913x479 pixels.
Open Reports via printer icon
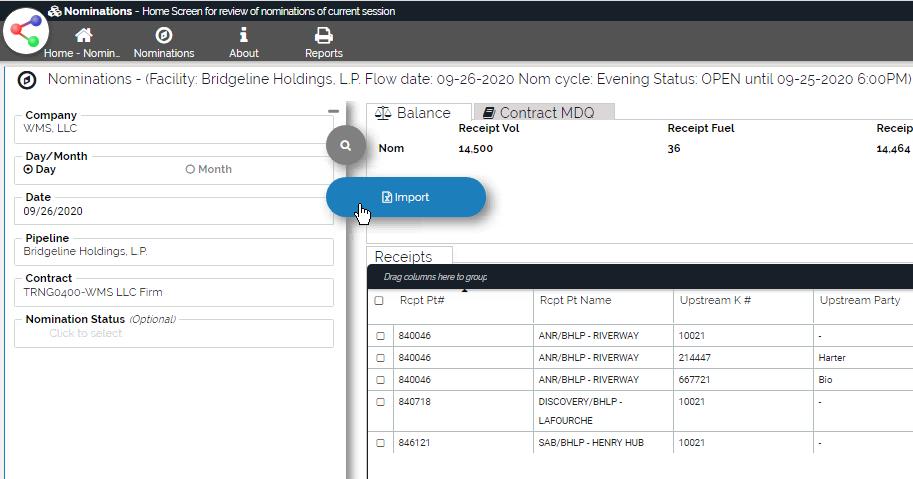point(323,36)
